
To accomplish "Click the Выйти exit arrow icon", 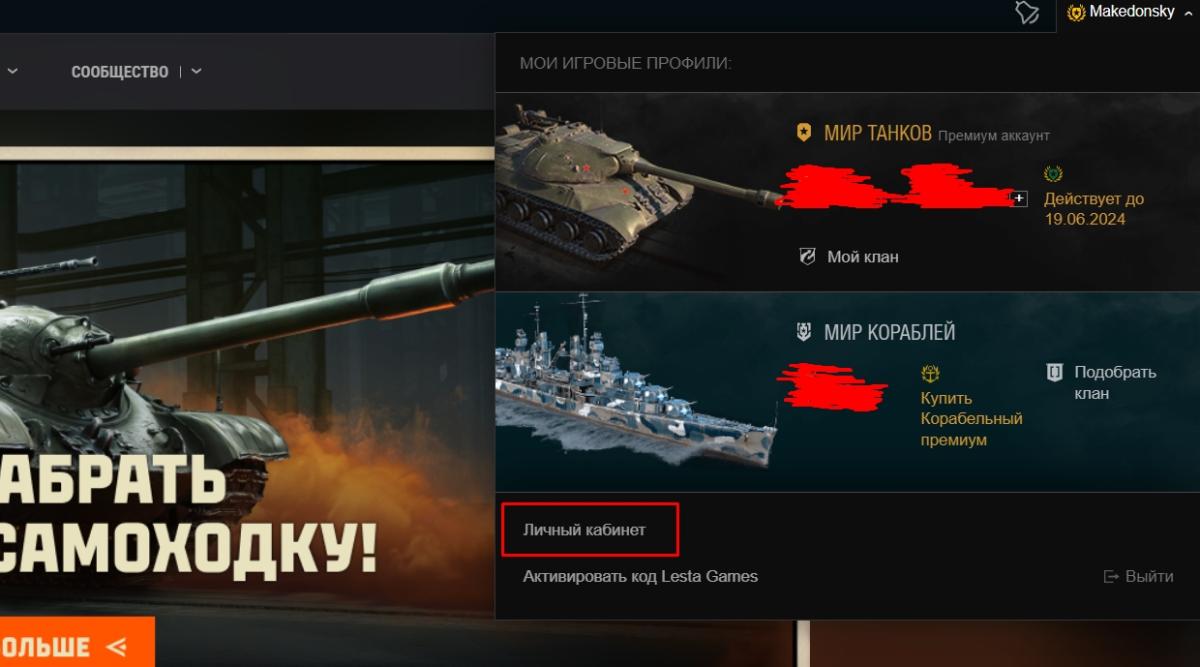I will [1110, 577].
